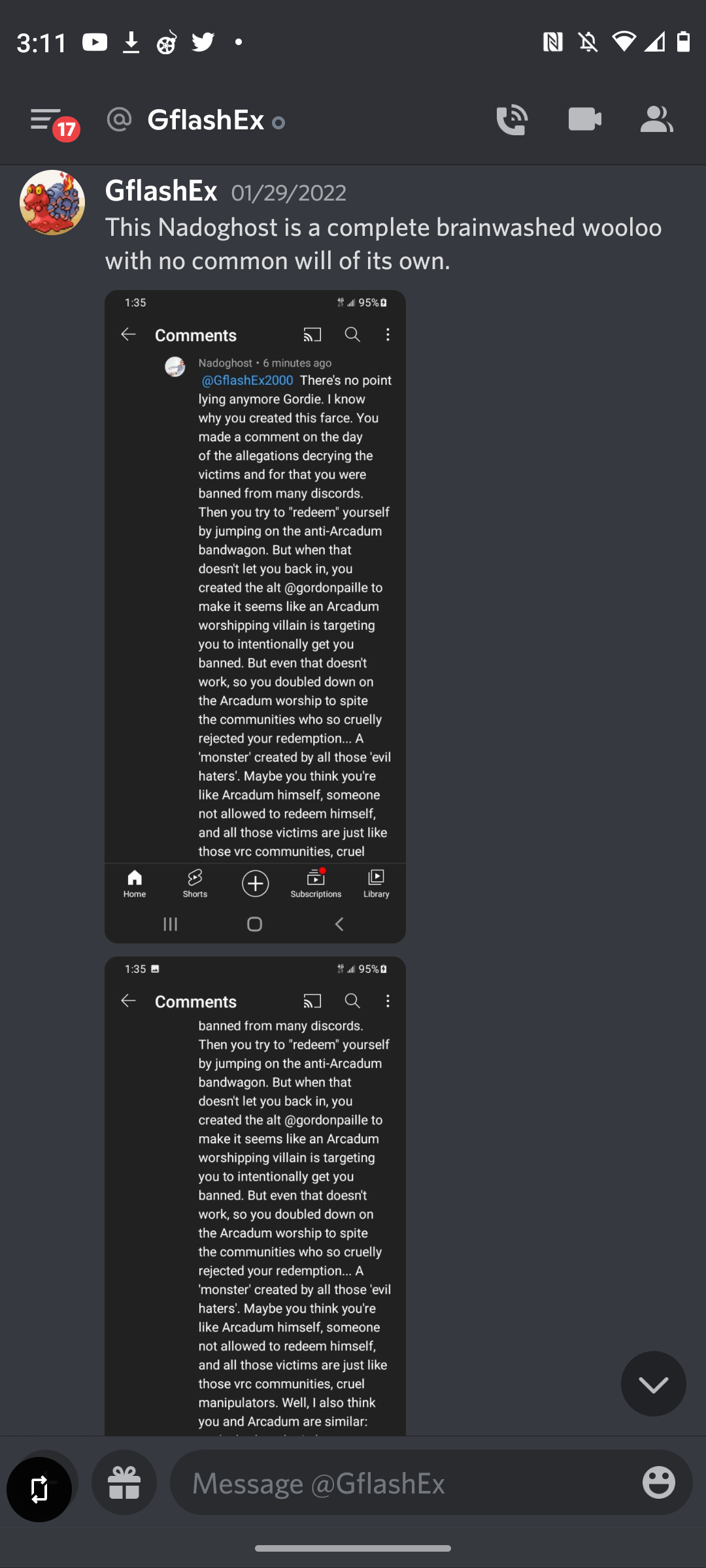Tap the download notification icon in status bar
706x1568 pixels.
click(131, 42)
